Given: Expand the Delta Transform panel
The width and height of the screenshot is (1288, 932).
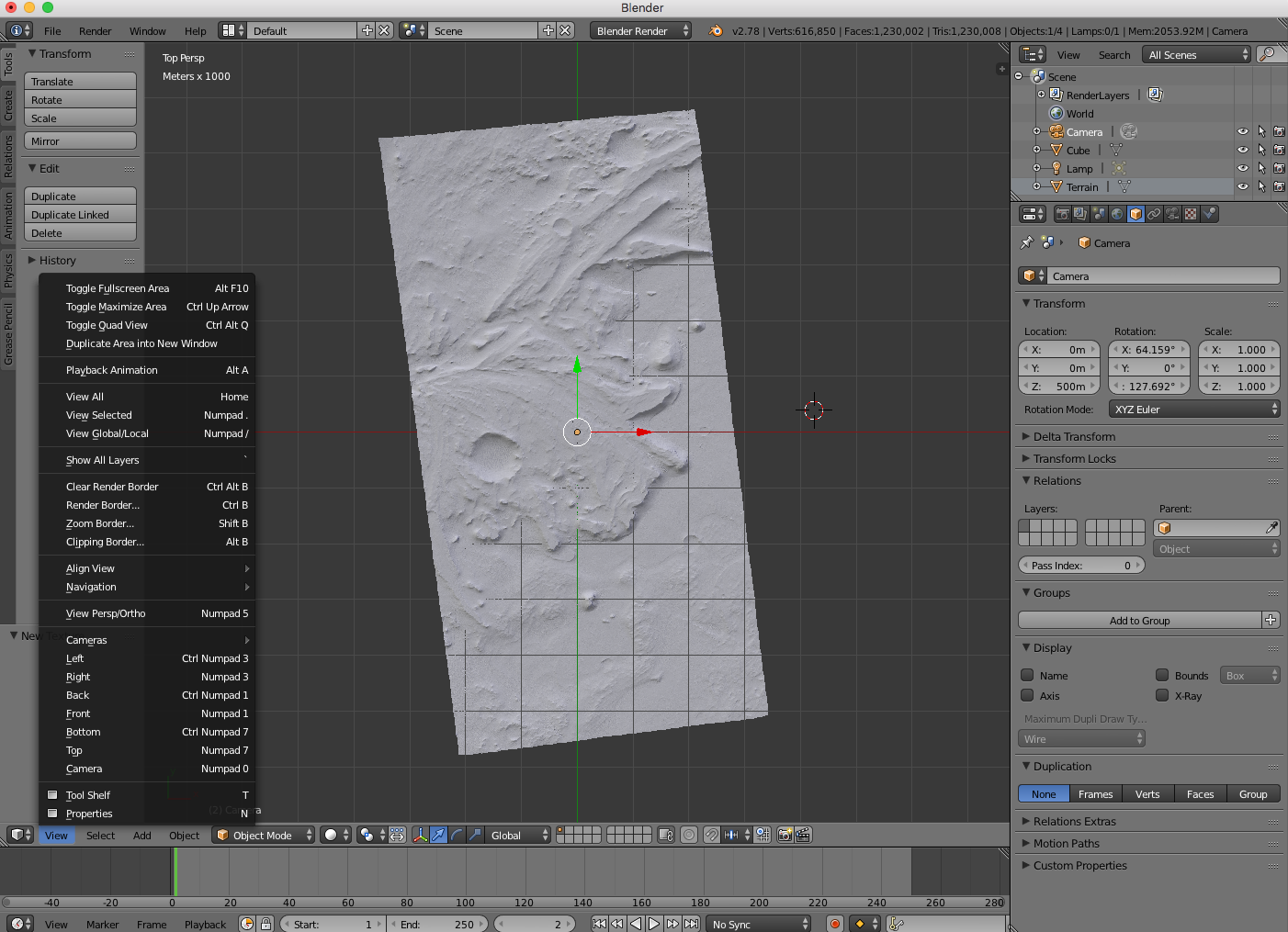Looking at the screenshot, I should click(x=1073, y=436).
